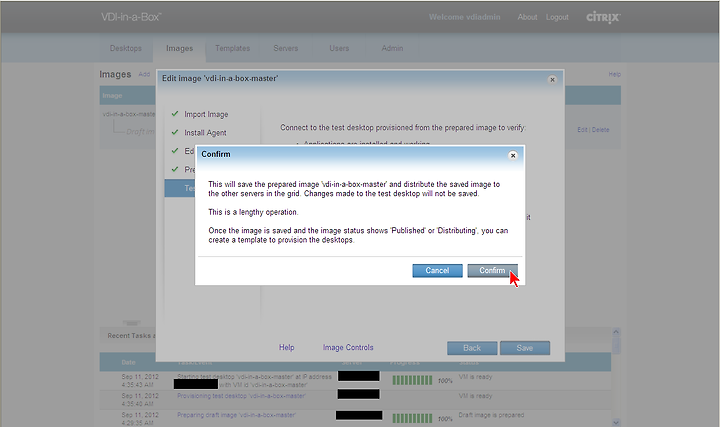Click 'Preparing draft image' task entry
The width and height of the screenshot is (720, 427).
click(x=236, y=415)
